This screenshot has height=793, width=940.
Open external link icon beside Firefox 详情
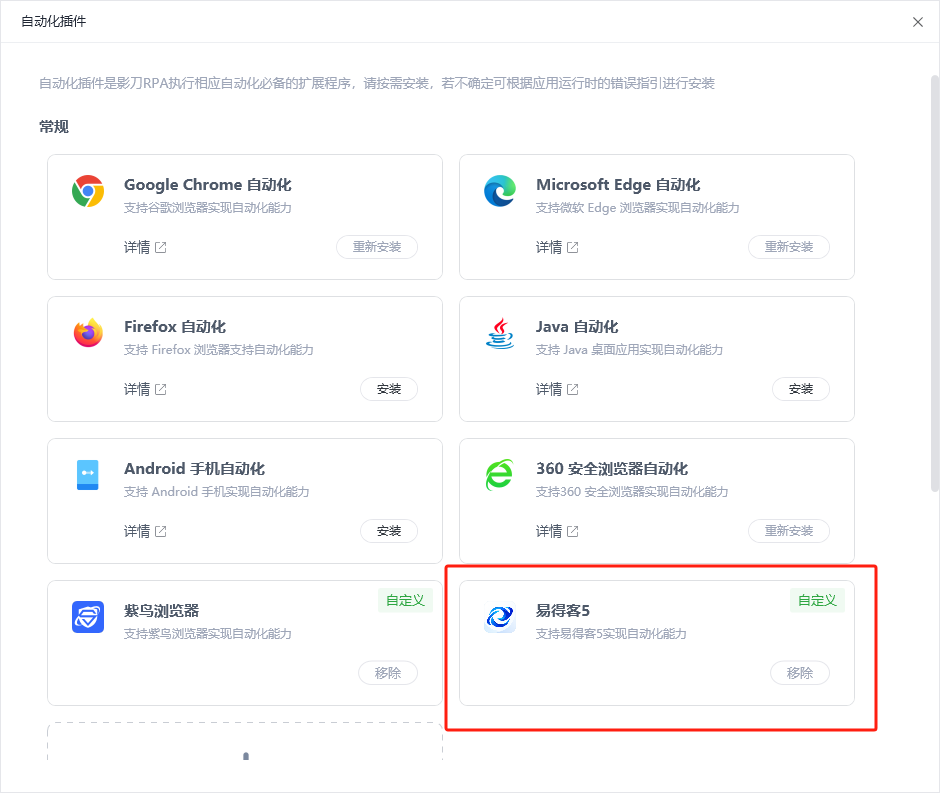161,390
